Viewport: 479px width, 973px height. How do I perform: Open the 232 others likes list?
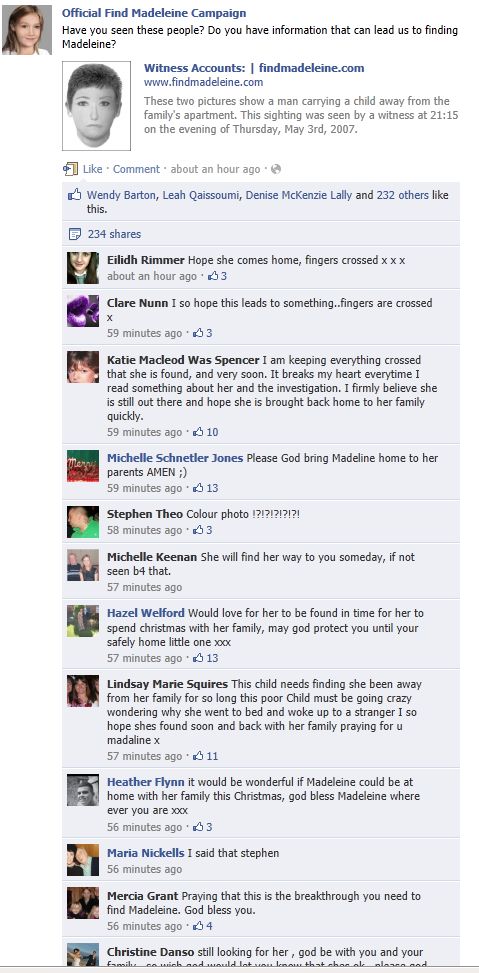click(x=403, y=195)
